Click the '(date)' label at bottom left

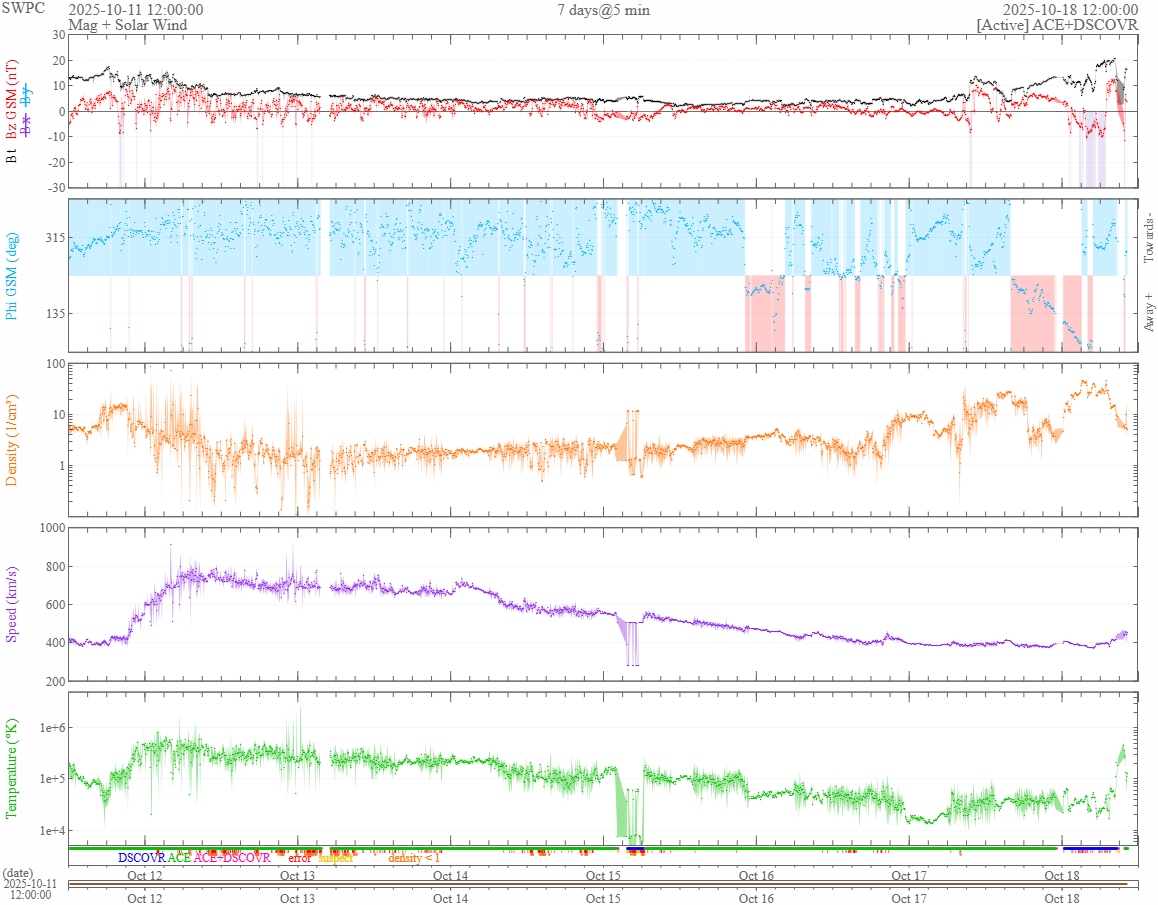tap(18, 873)
